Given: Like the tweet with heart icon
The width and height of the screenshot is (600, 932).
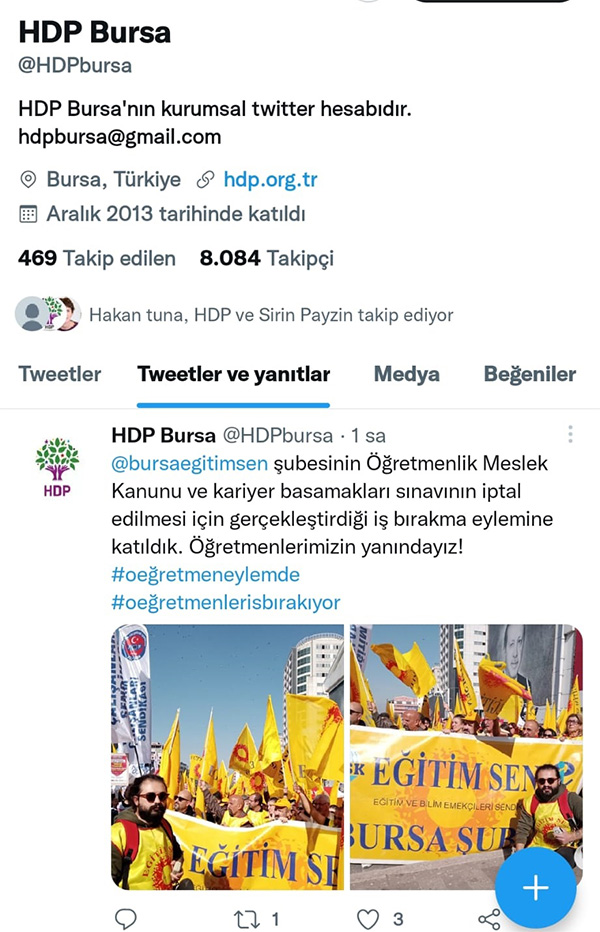Looking at the screenshot, I should point(367,919).
